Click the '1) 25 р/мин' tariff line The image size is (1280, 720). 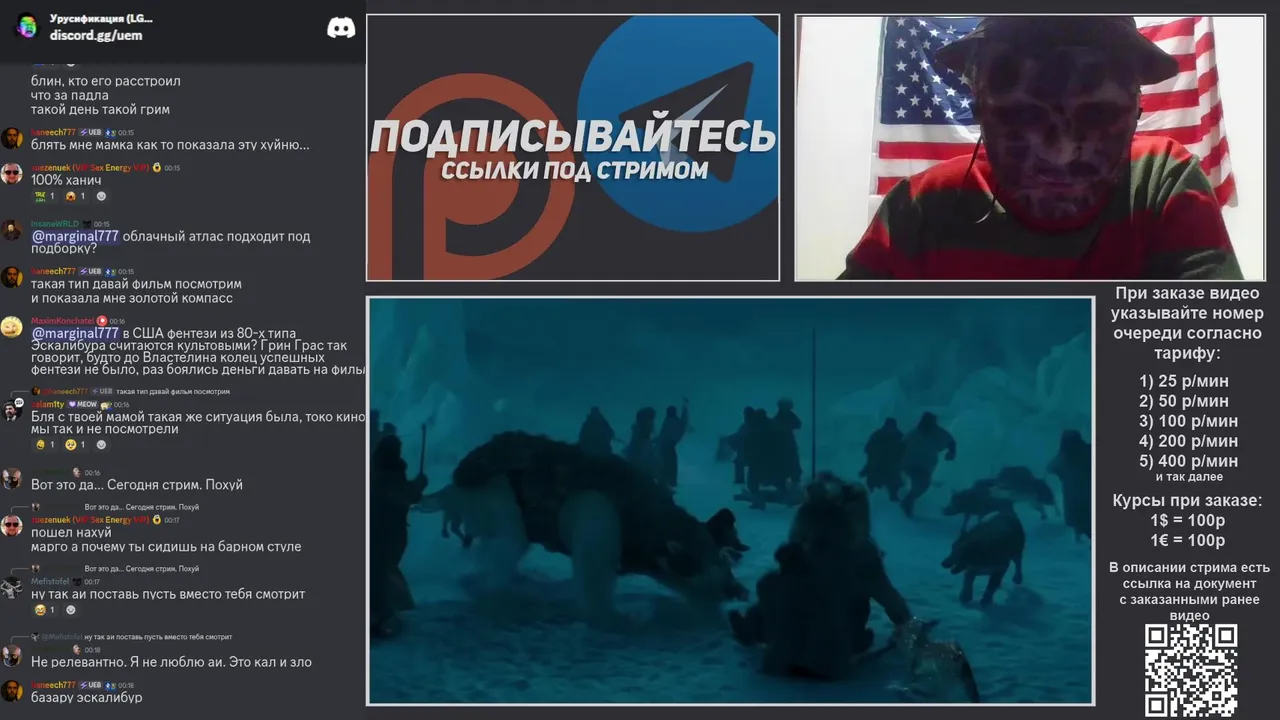pos(1184,381)
